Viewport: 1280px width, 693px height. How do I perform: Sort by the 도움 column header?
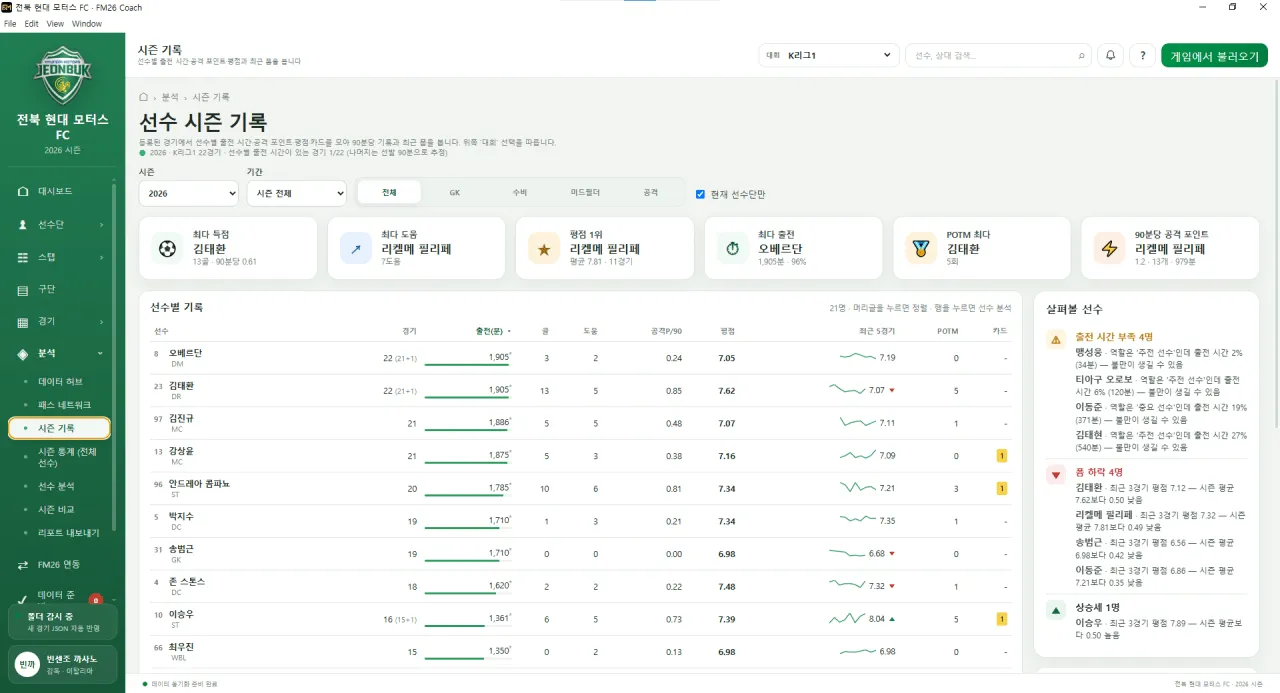click(590, 331)
